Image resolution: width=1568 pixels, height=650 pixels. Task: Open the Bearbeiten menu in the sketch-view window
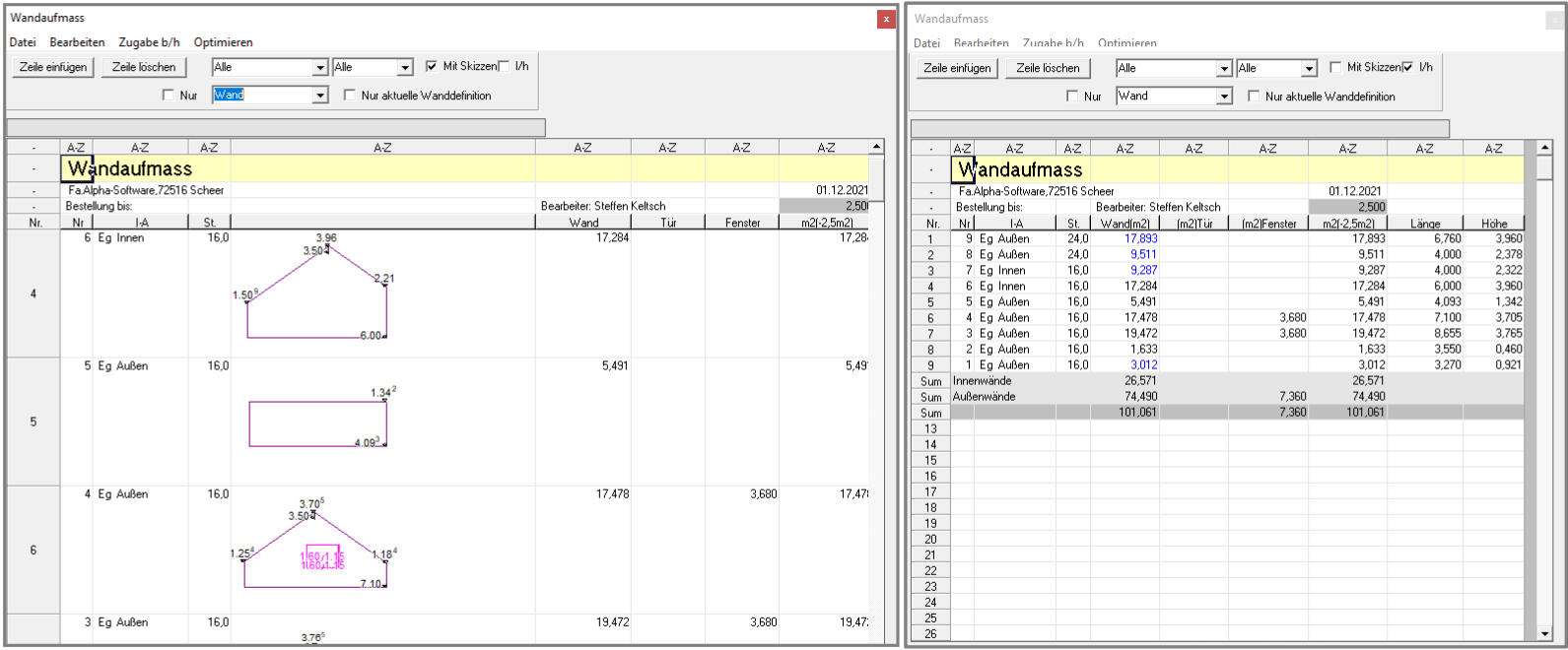77,42
